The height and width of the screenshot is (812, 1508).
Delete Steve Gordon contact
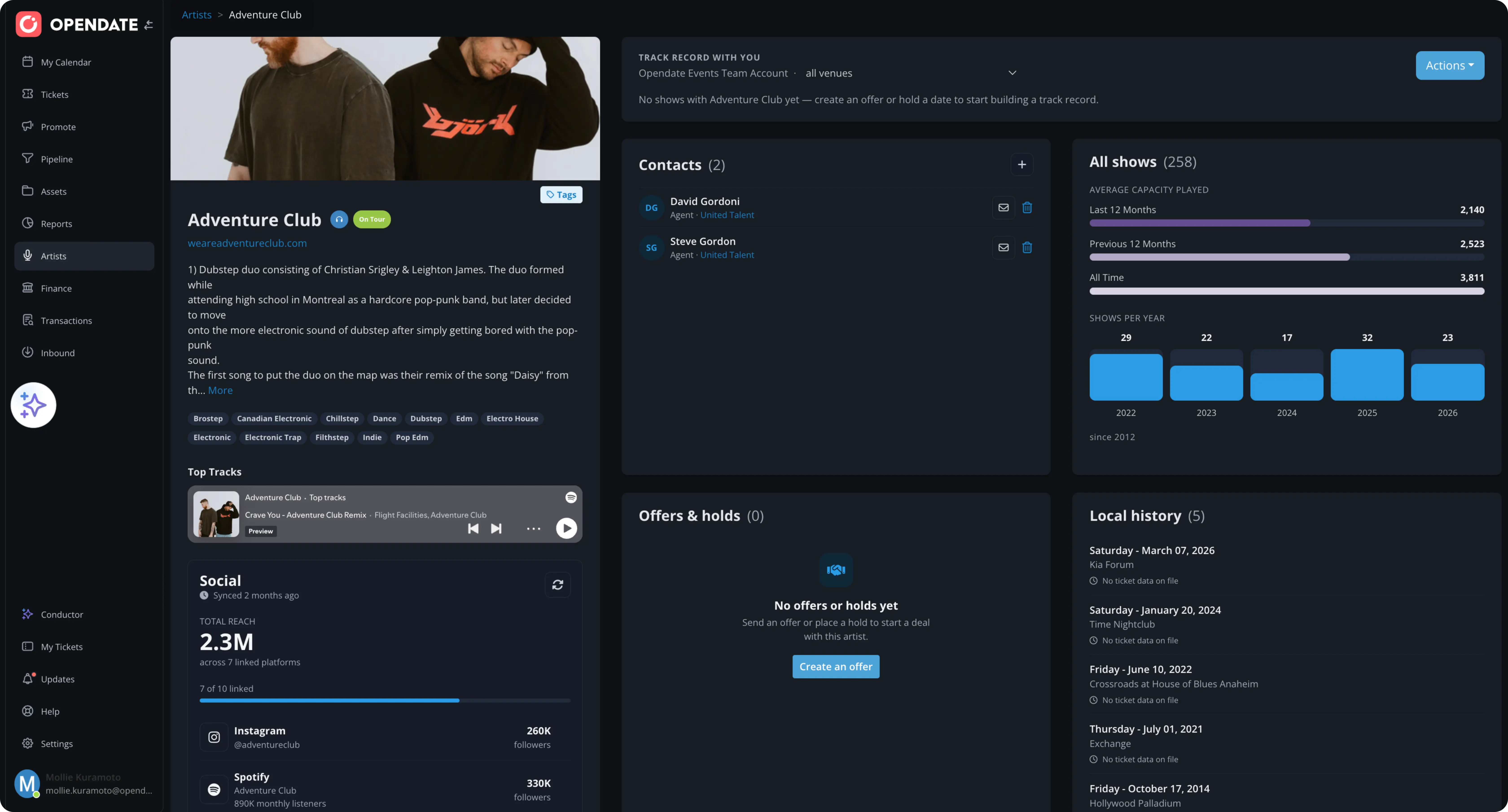tap(1027, 247)
